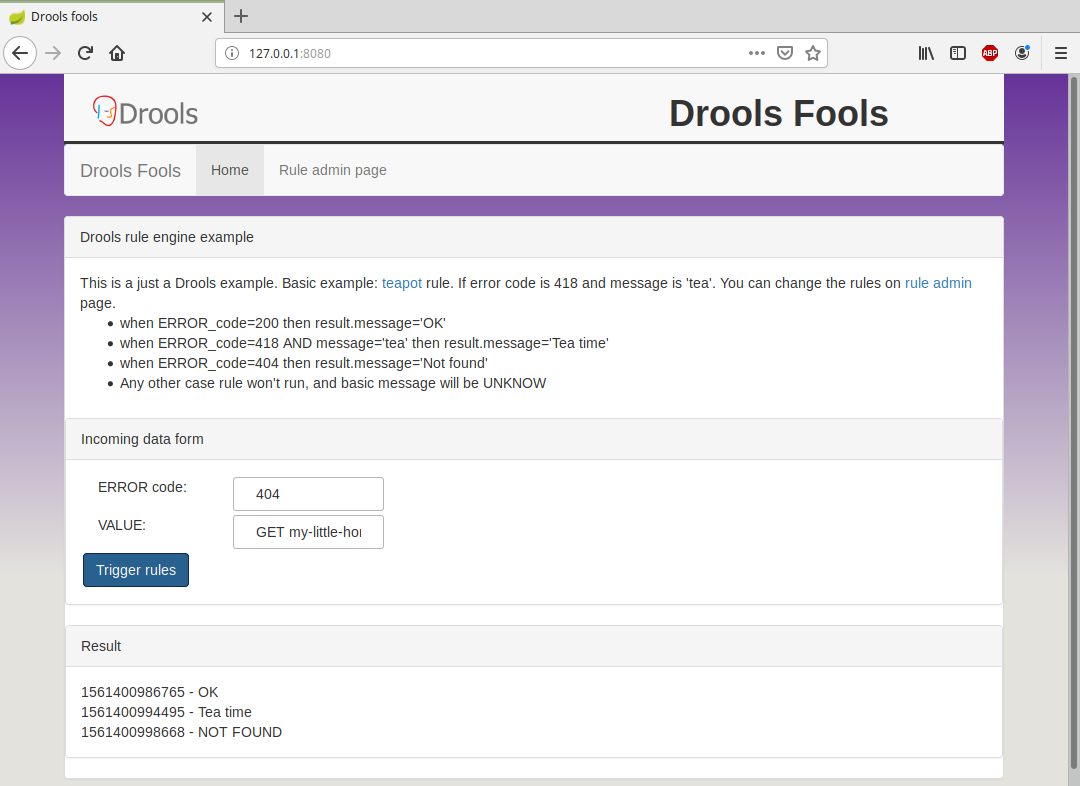
Task: Open the Firefox hamburger menu
Action: click(x=1061, y=53)
